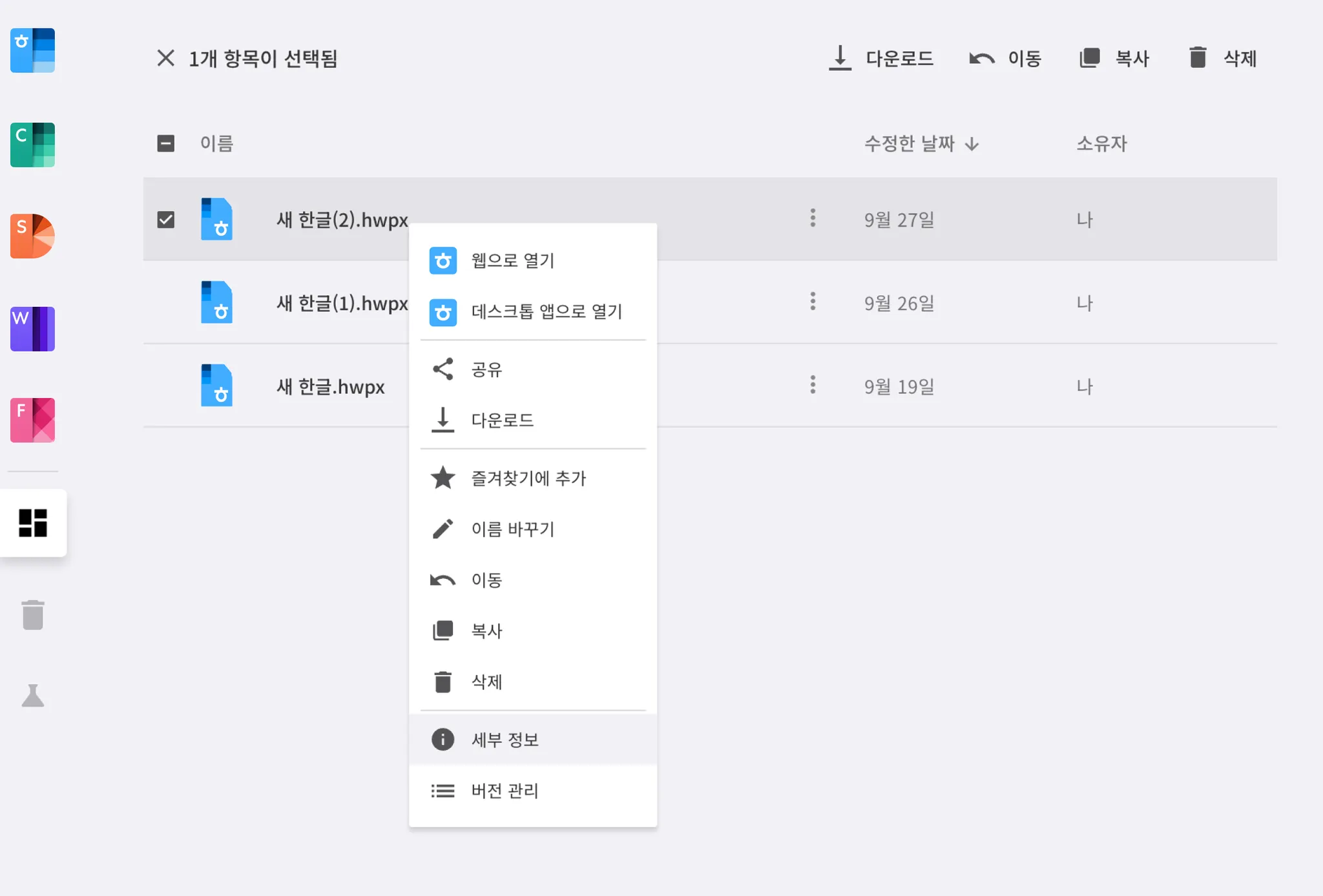Select the 새 한글.hwpx file row
This screenshot has height=896, width=1323.
point(710,386)
